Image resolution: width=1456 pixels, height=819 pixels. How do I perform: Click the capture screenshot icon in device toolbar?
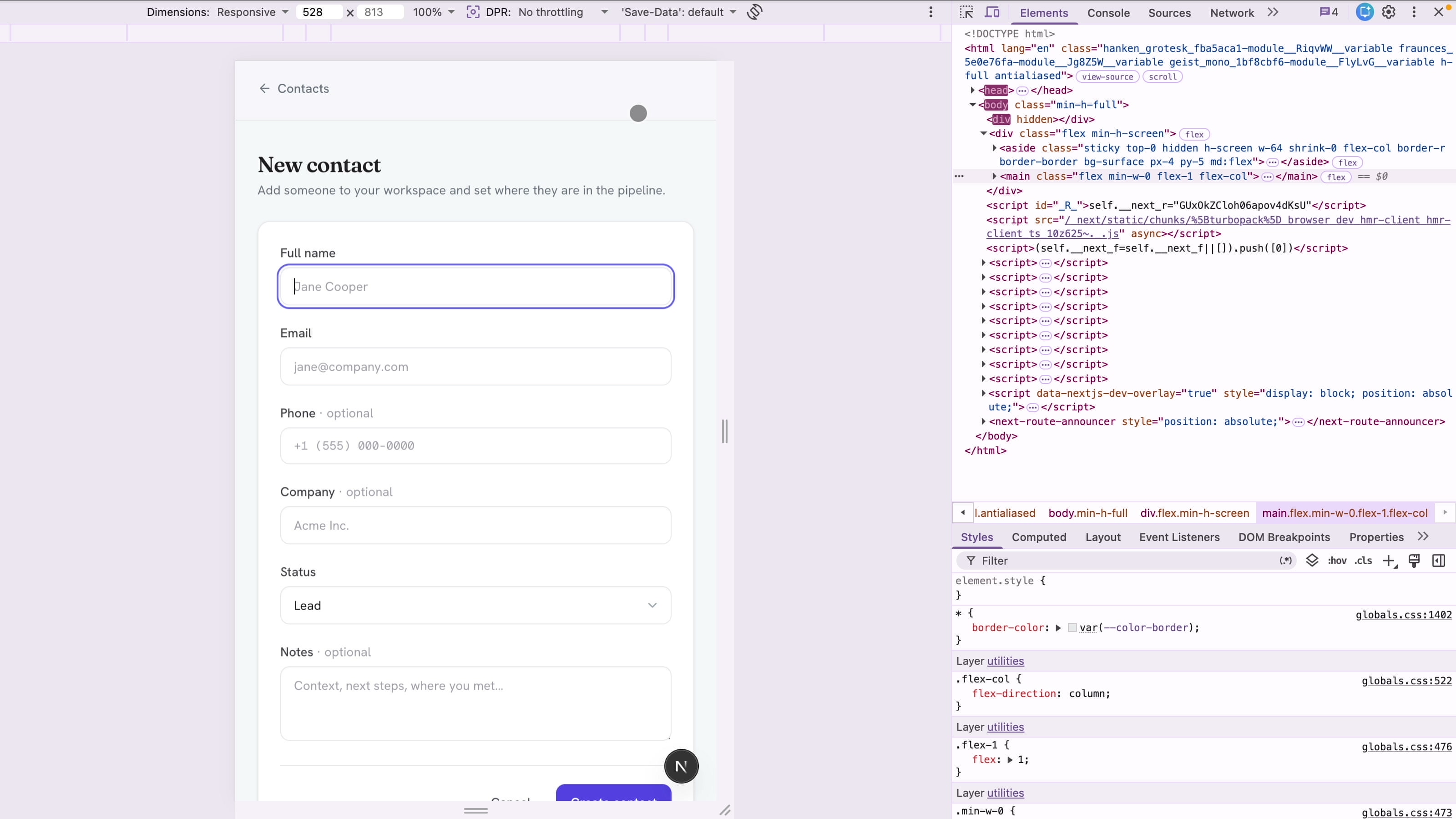[x=473, y=12]
